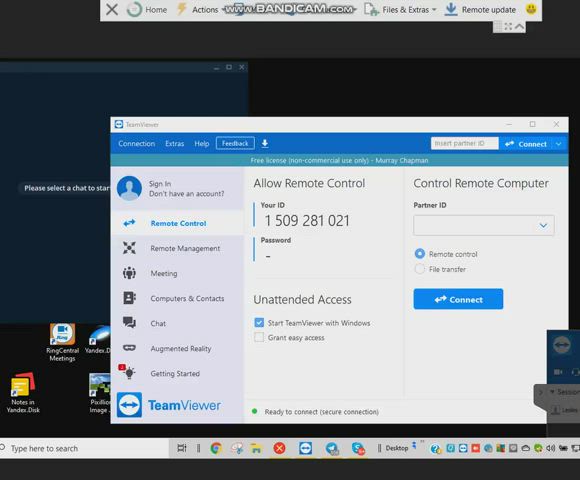The height and width of the screenshot is (480, 580).
Task: Switch to TeamViewer in the taskbar
Action: [x=305, y=448]
